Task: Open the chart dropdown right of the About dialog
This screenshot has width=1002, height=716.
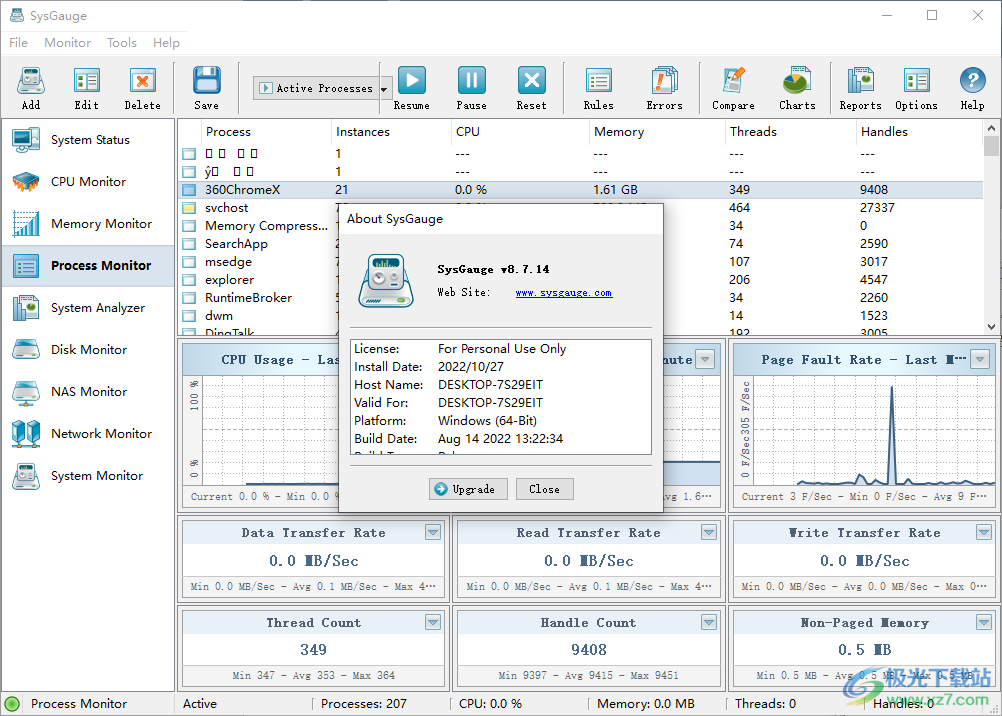Action: click(705, 359)
